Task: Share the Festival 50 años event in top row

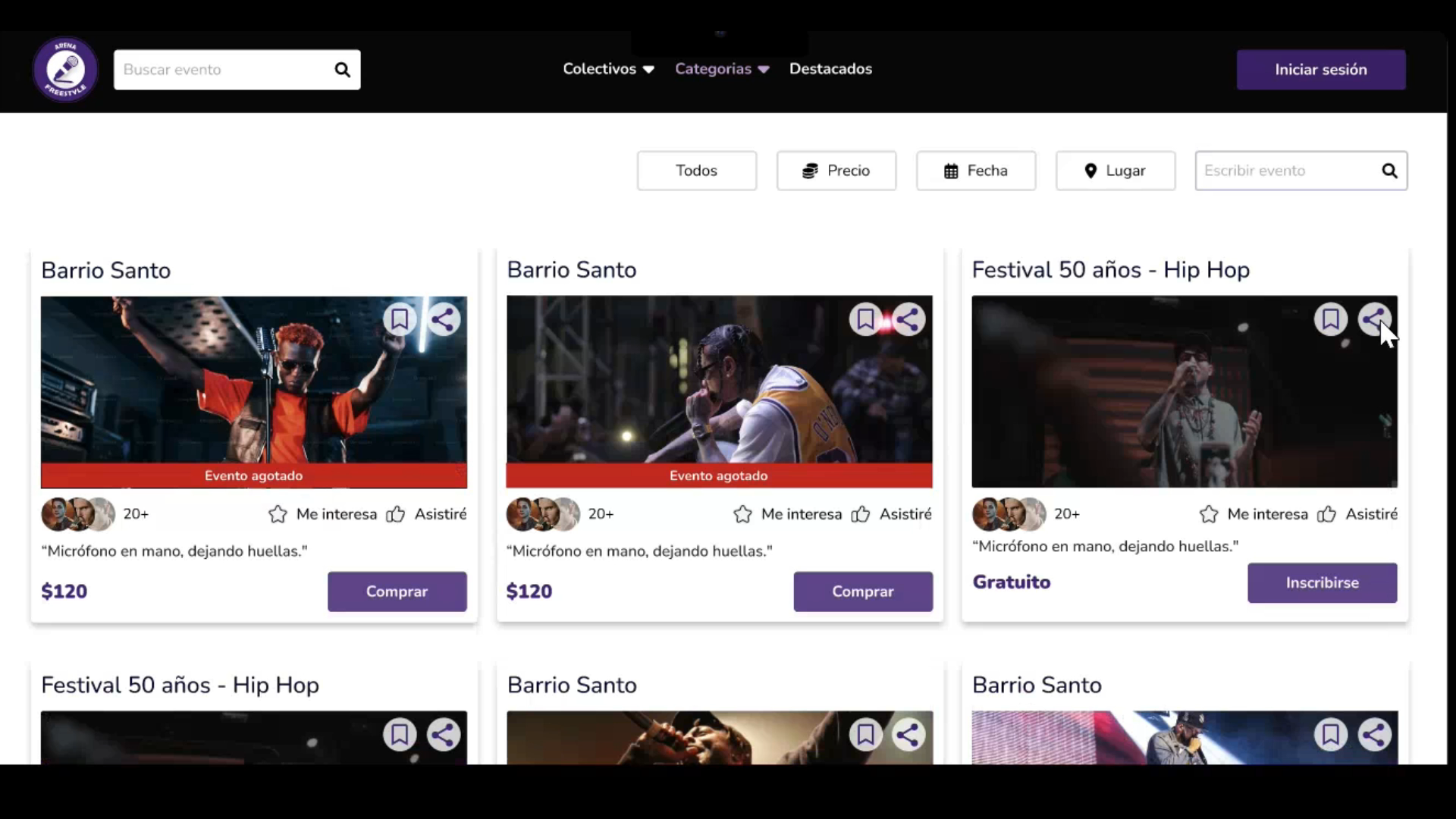Action: 1373,319
